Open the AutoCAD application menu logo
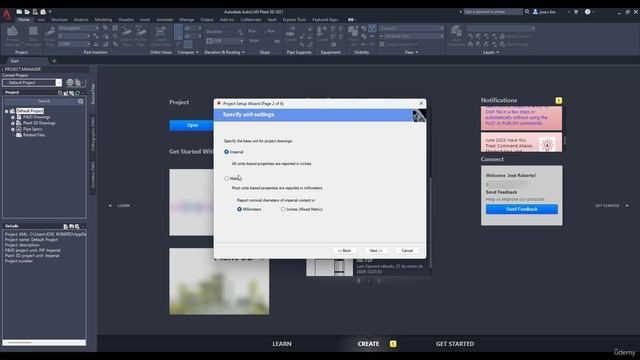The image size is (640, 360). [6, 15]
